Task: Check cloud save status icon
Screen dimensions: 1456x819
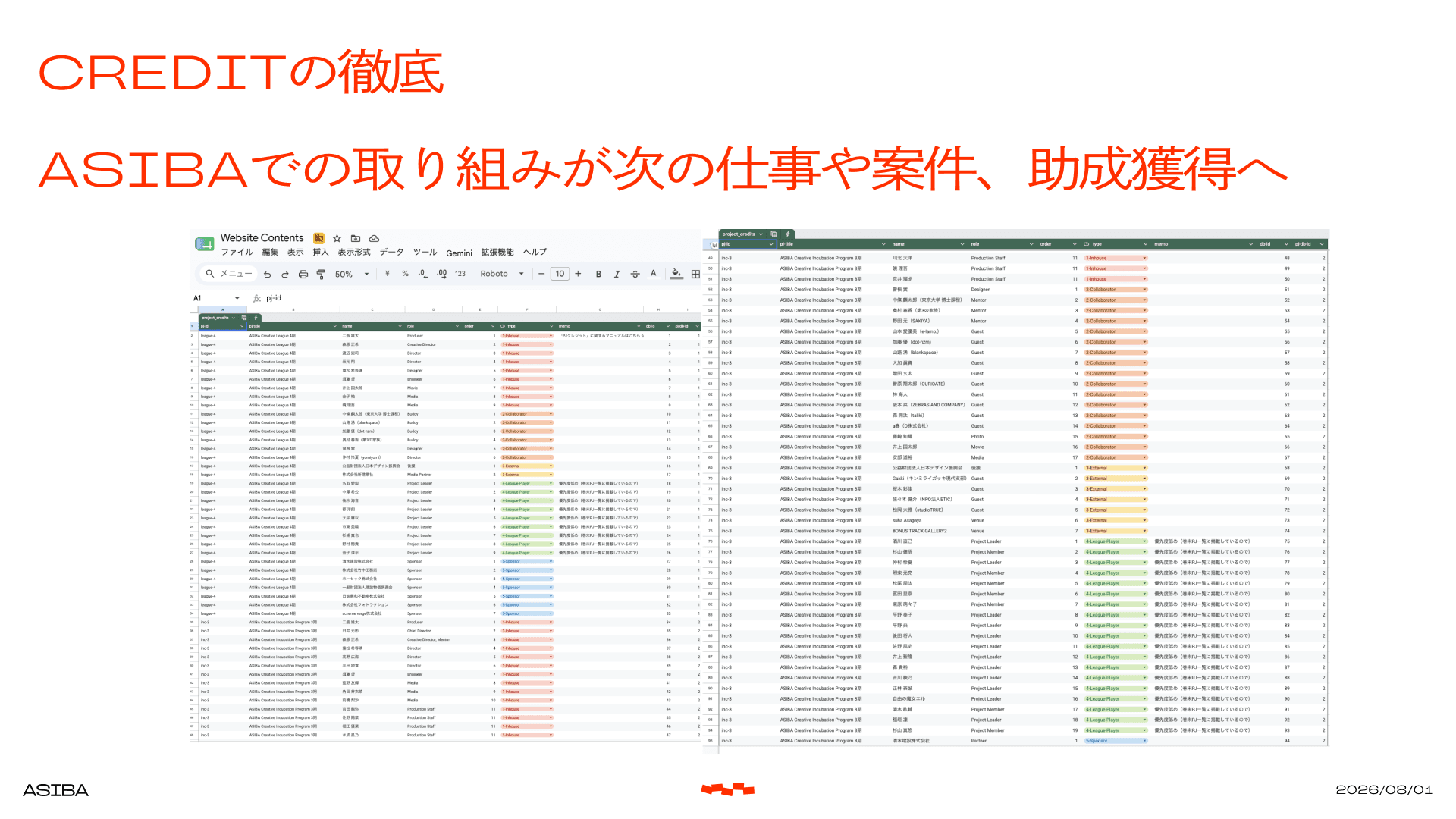Action: click(x=374, y=238)
